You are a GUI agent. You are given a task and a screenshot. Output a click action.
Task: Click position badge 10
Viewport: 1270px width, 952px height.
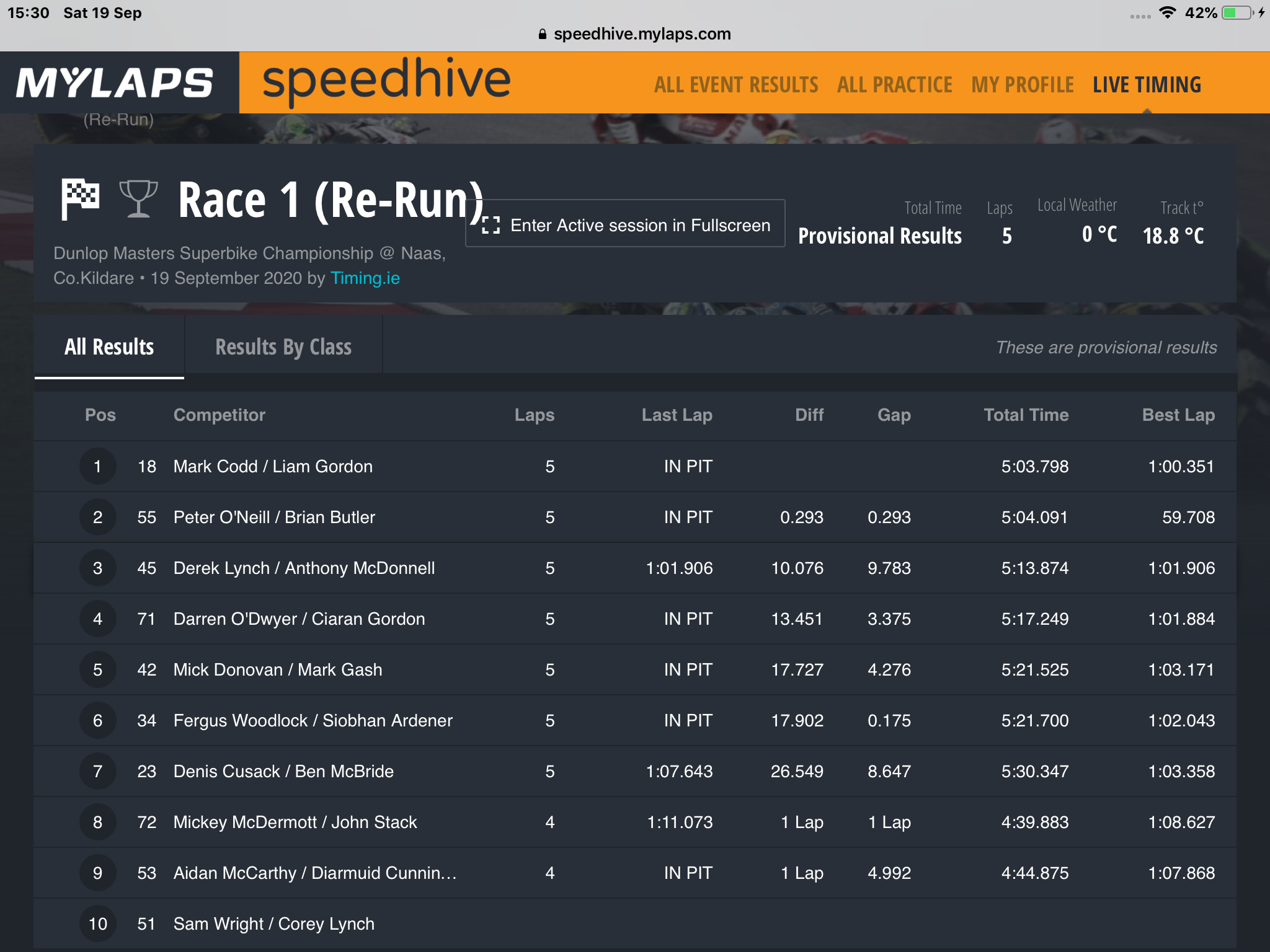coord(97,923)
